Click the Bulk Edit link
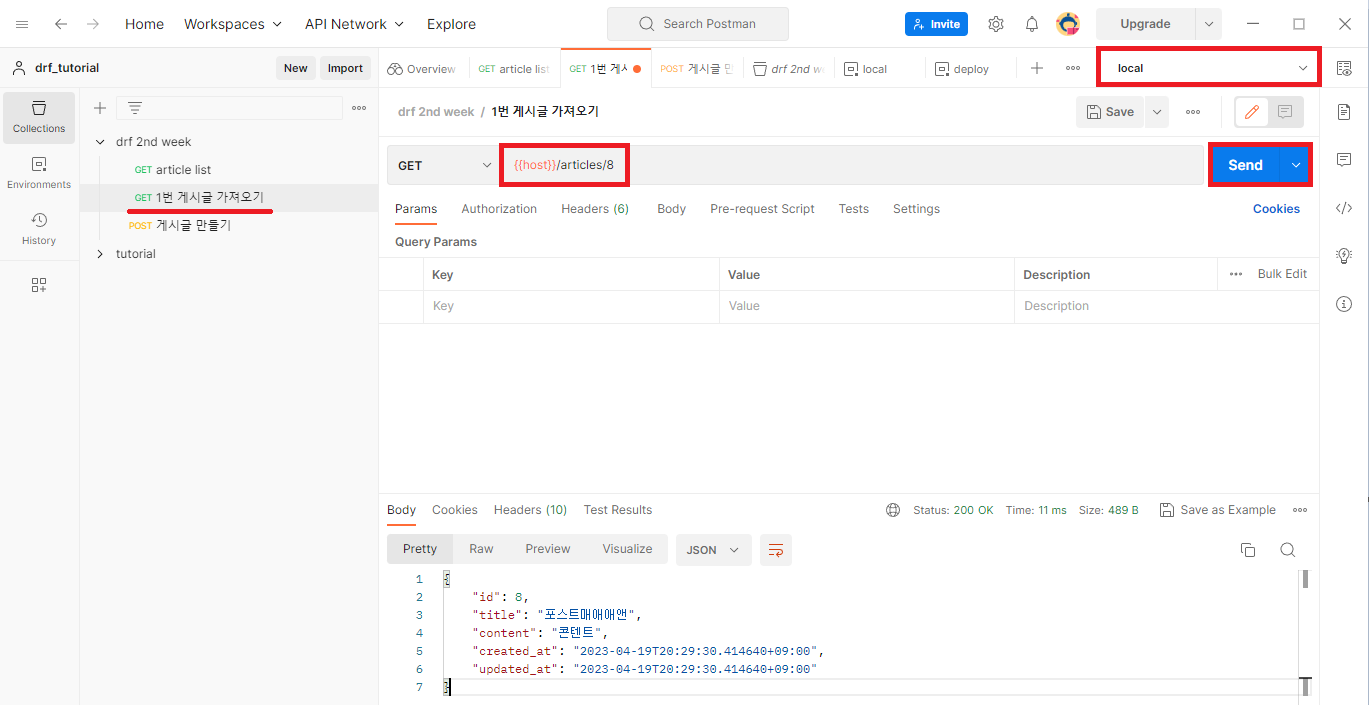This screenshot has height=705, width=1369. point(1282,274)
